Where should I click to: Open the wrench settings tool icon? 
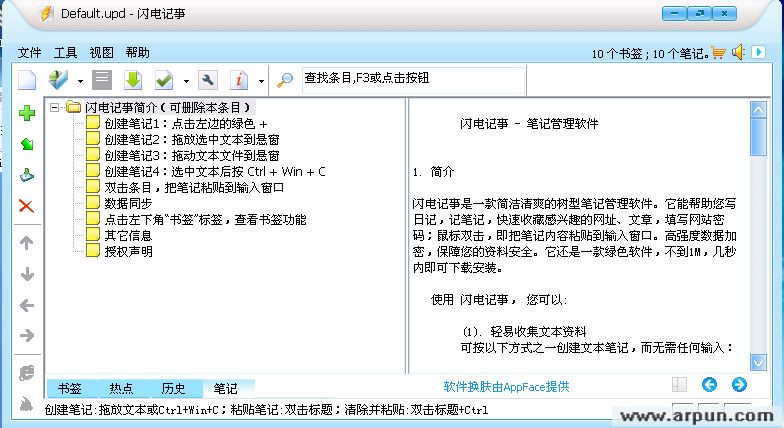pyautogui.click(x=208, y=80)
